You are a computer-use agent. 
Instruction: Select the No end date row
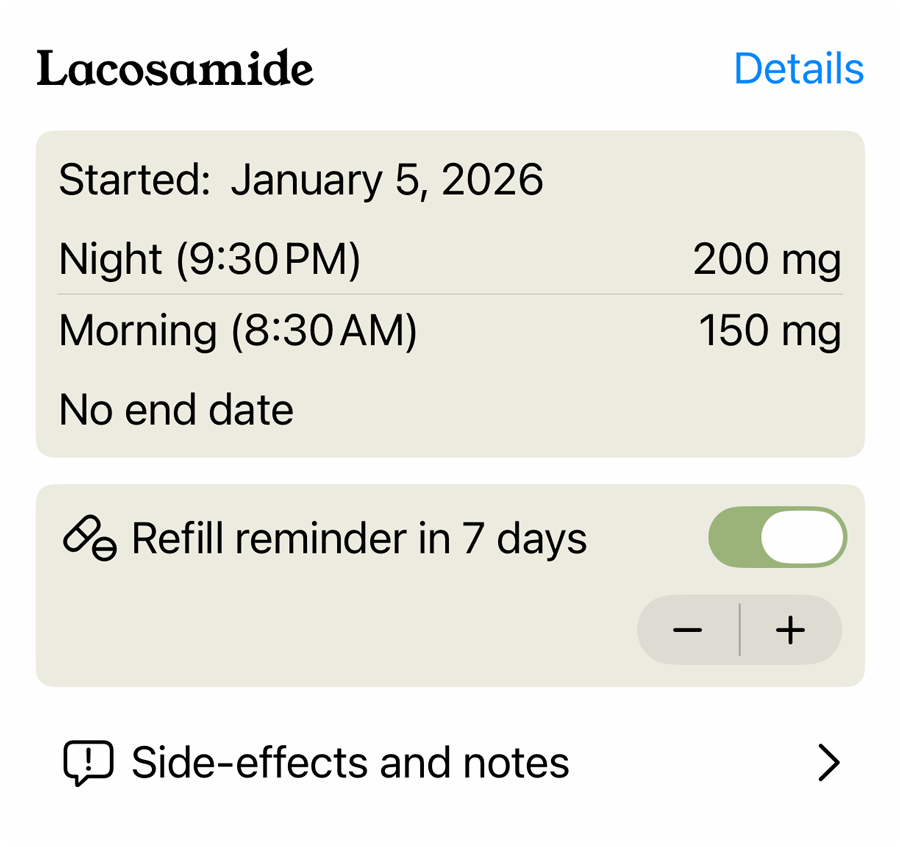coord(176,410)
